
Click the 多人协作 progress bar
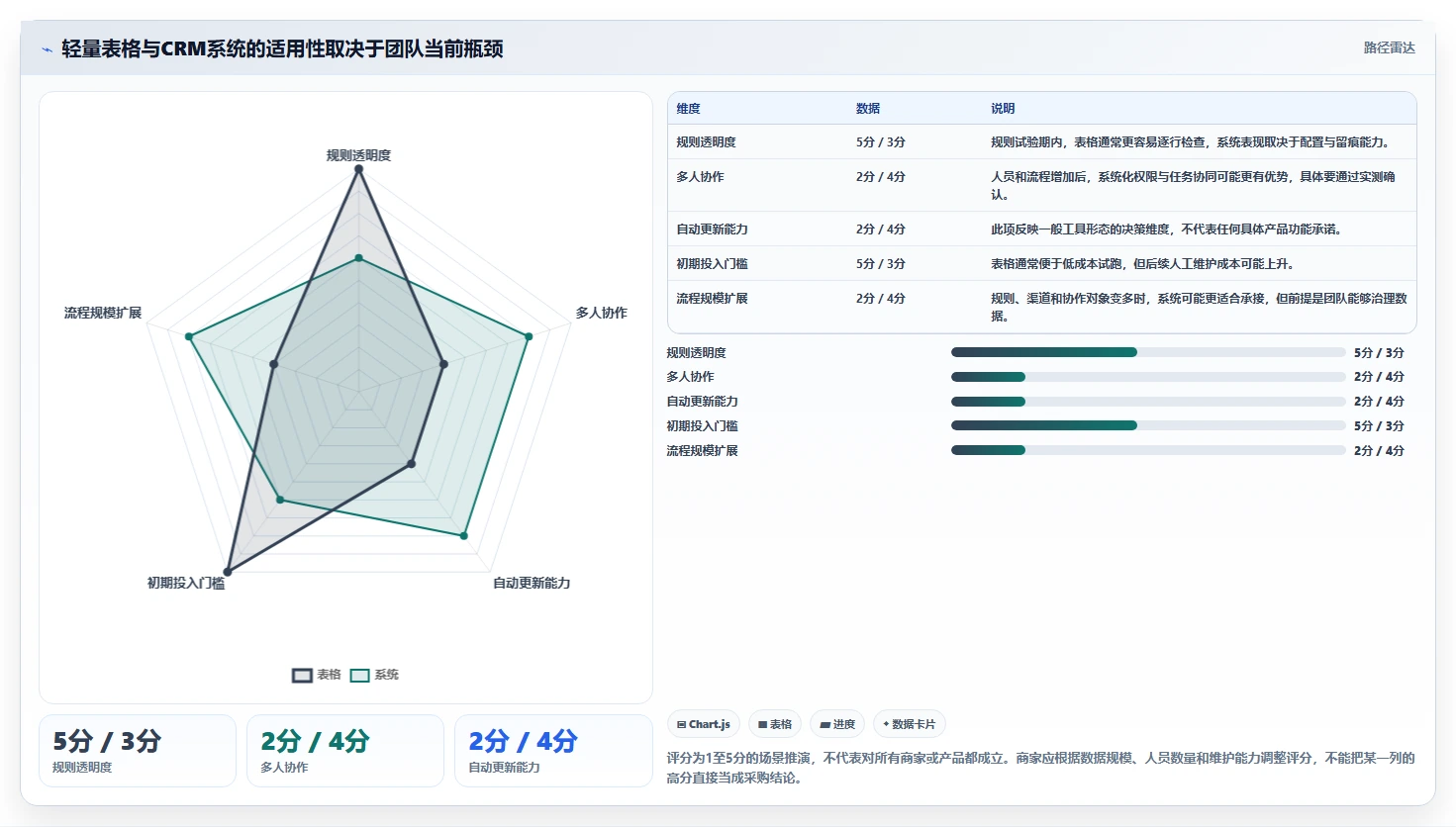pos(1148,377)
